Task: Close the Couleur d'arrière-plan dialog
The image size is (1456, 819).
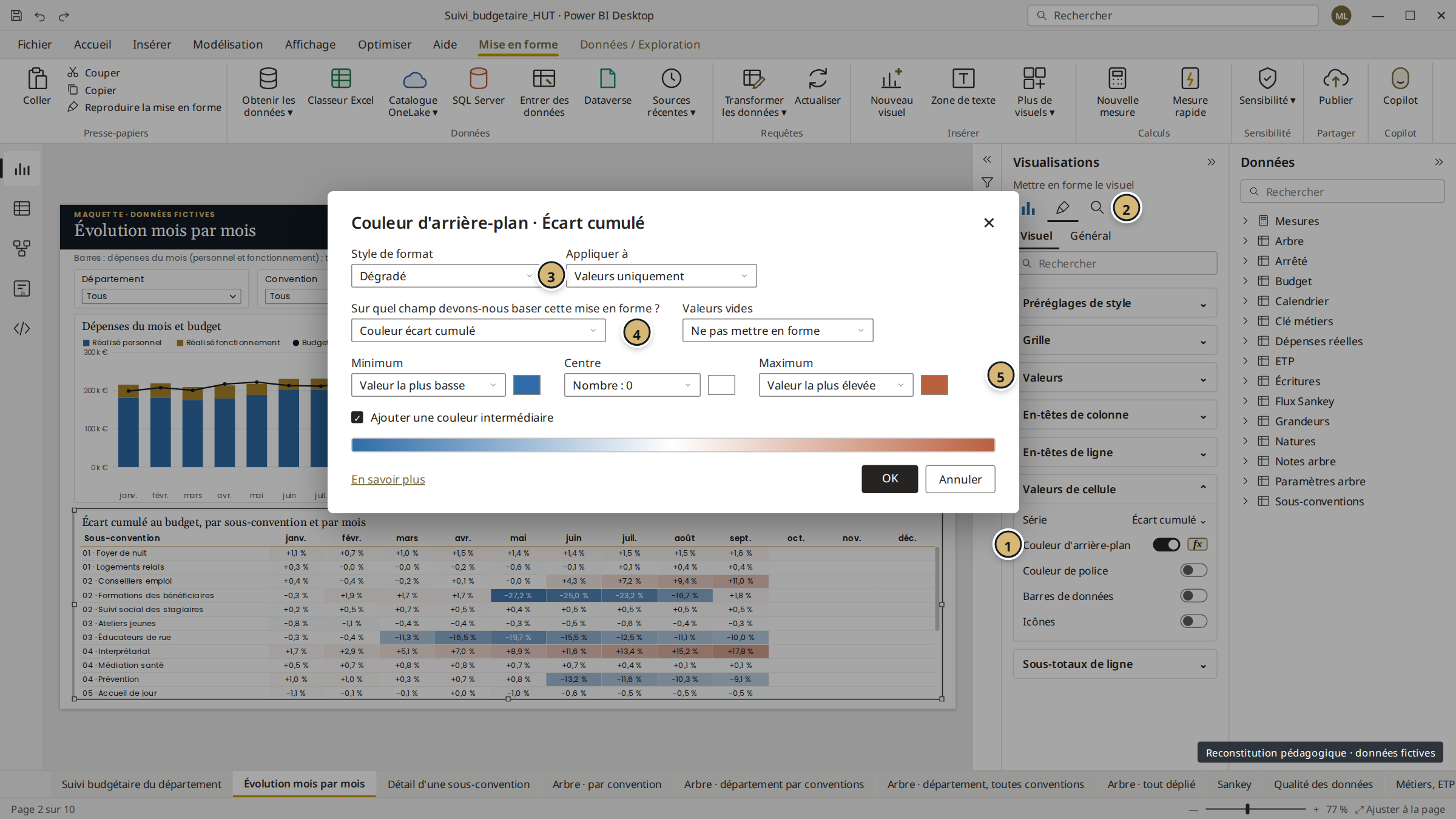Action: coord(989,223)
